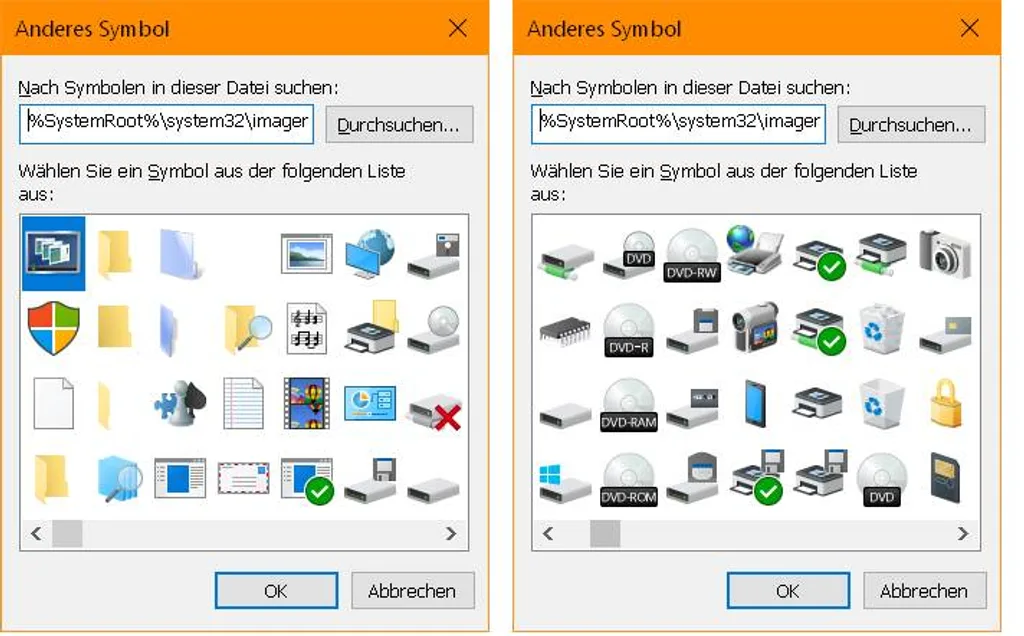Click the file path field in right dialog
1024x636 pixels.
pyautogui.click(x=679, y=124)
